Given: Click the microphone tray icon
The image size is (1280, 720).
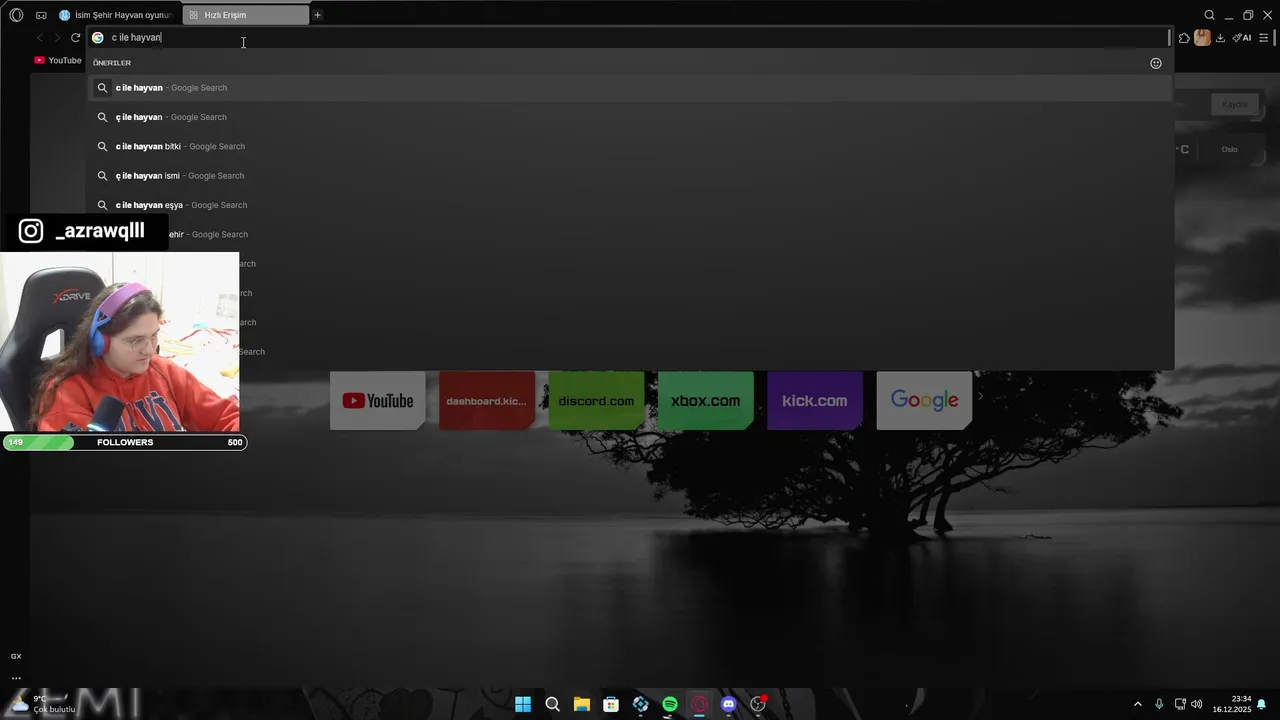Looking at the screenshot, I should (x=1159, y=704).
